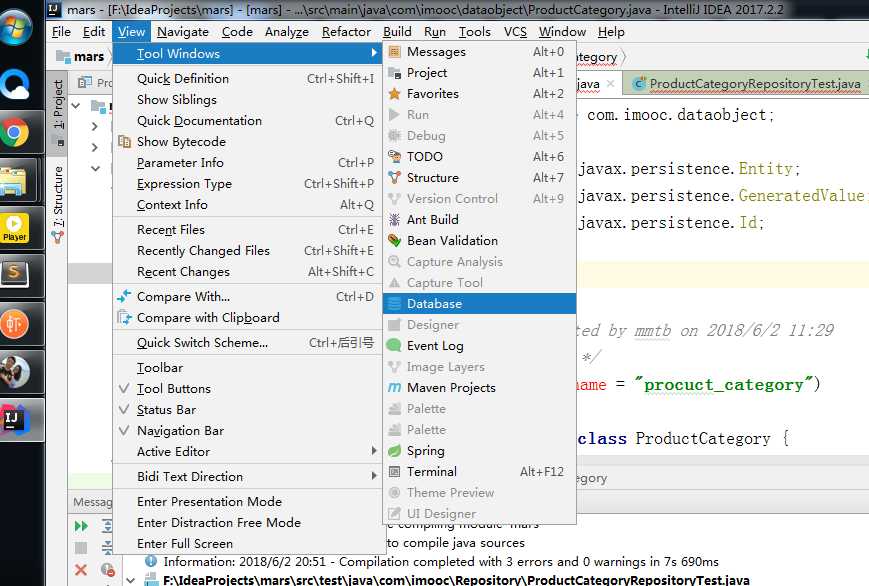869x586 pixels.
Task: Click the mars breadcrumb in navigation bar
Action: [81, 57]
